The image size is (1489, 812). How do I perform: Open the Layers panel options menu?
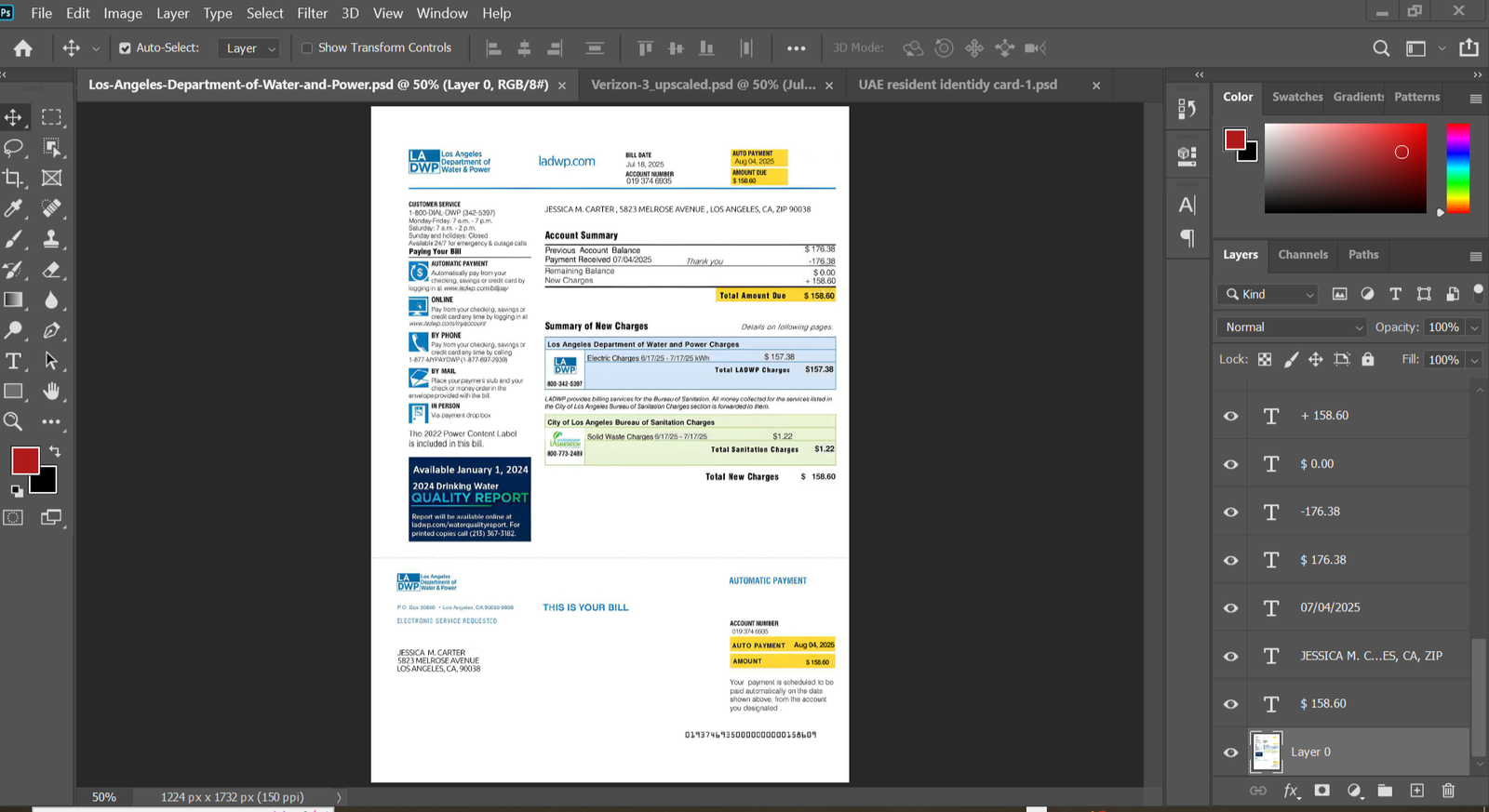click(x=1476, y=256)
